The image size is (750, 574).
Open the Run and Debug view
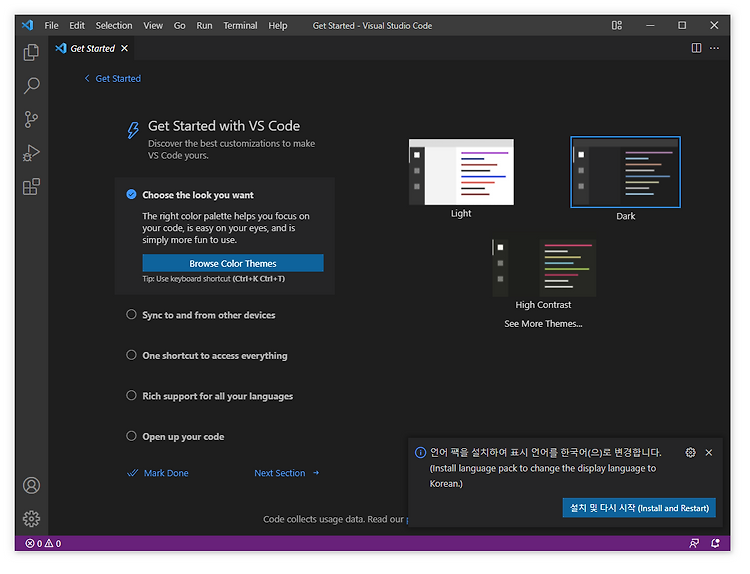click(32, 153)
